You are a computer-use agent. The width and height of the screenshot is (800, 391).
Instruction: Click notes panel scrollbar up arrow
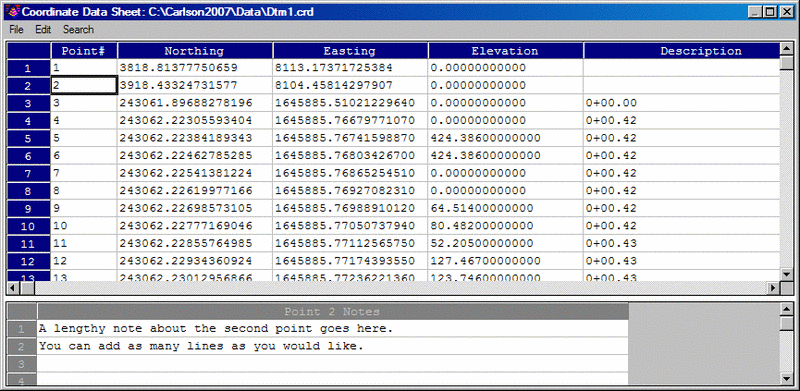(x=787, y=309)
